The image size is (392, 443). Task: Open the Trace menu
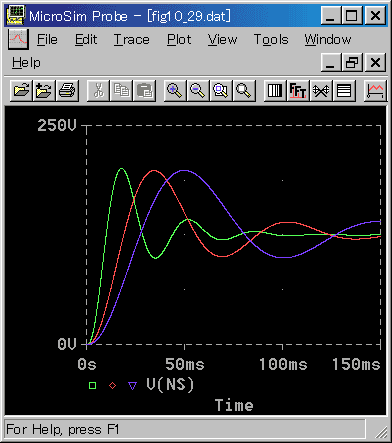[x=132, y=40]
